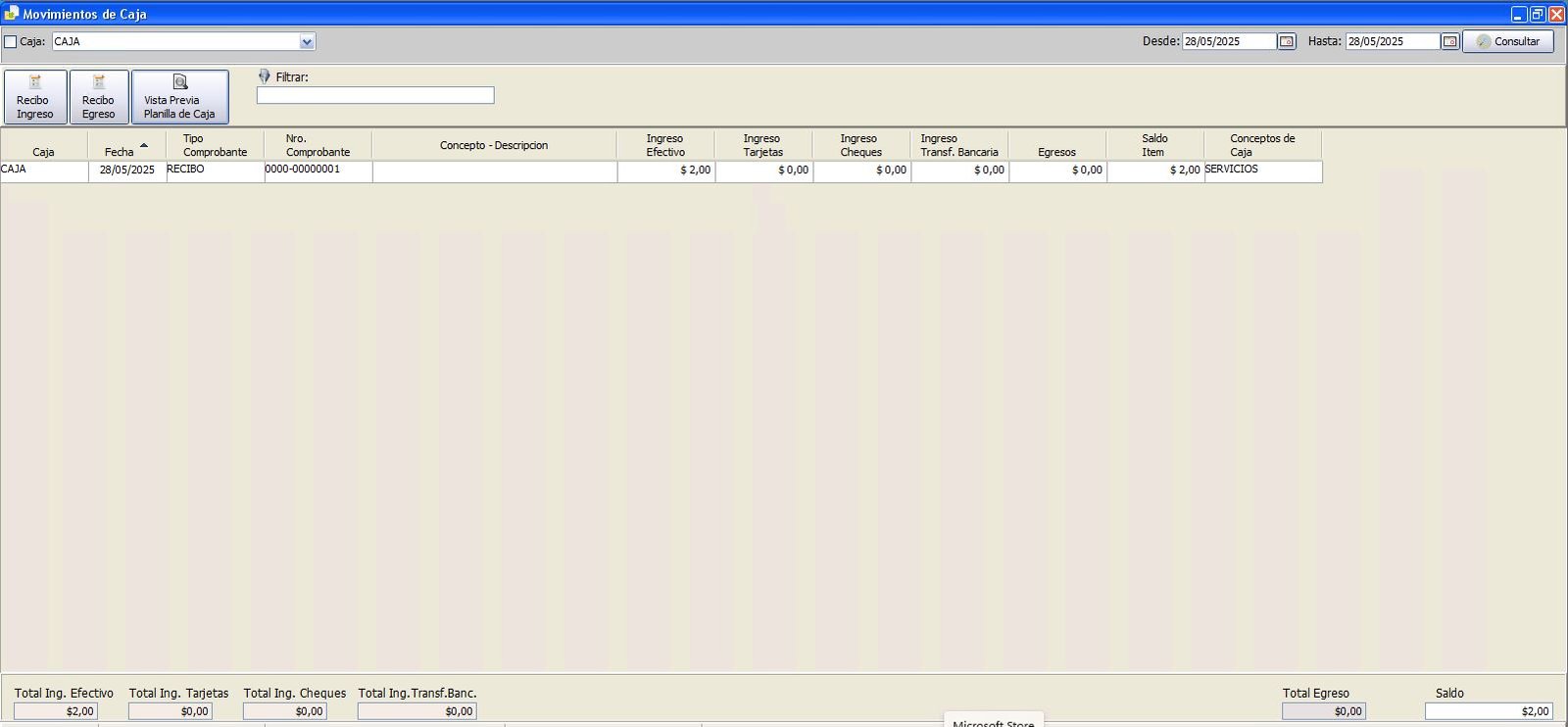
Task: Restore the window using the restore icon
Action: pyautogui.click(x=1538, y=14)
